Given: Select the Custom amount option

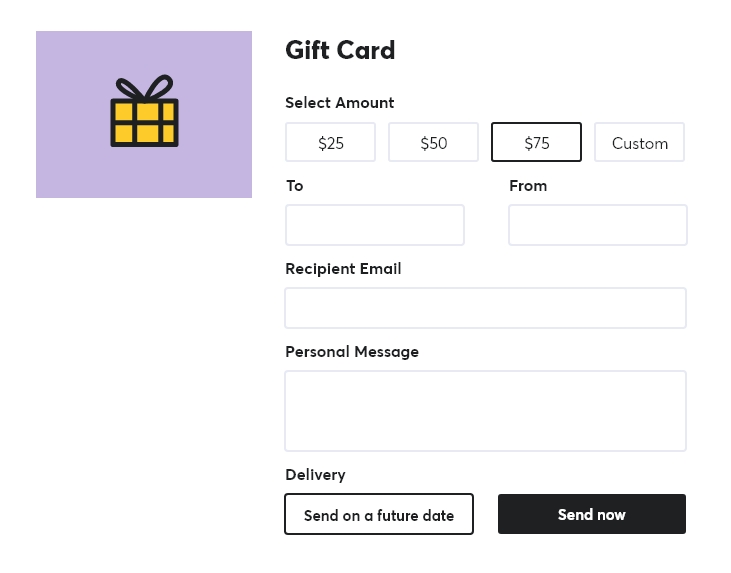Looking at the screenshot, I should [x=639, y=142].
